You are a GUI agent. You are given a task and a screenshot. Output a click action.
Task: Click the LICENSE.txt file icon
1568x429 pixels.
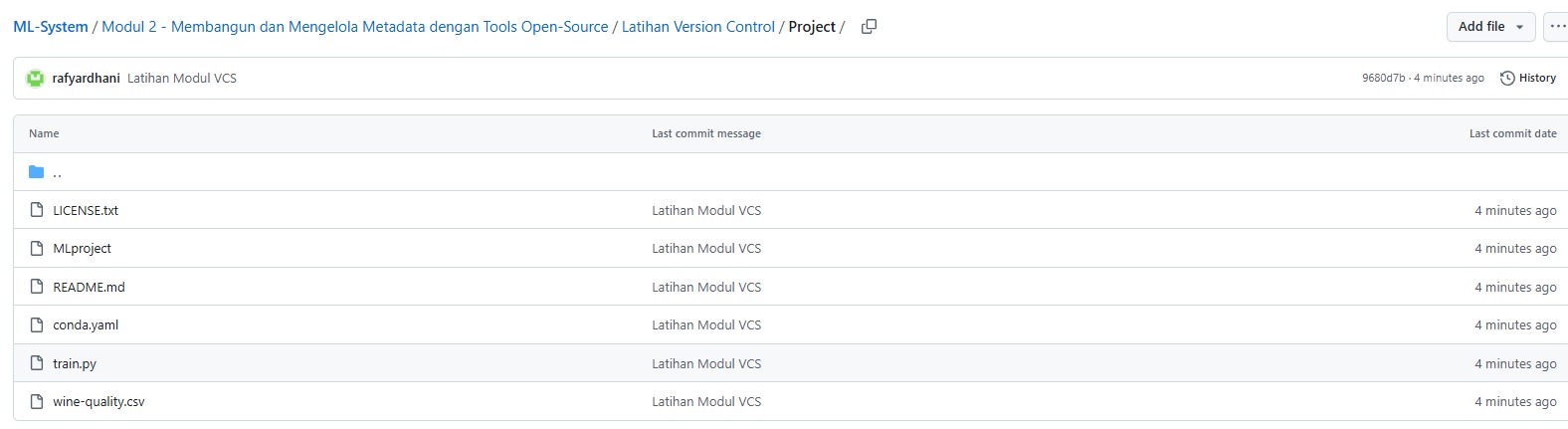pos(37,210)
